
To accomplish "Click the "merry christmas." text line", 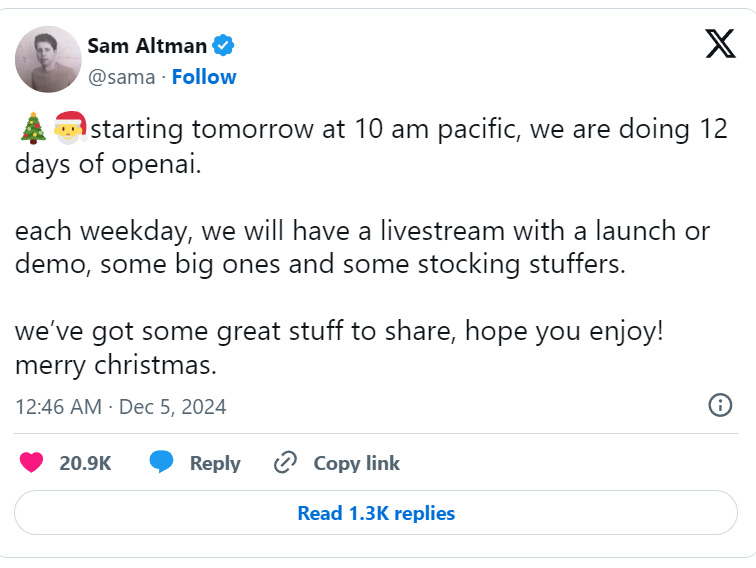I will pyautogui.click(x=116, y=366).
